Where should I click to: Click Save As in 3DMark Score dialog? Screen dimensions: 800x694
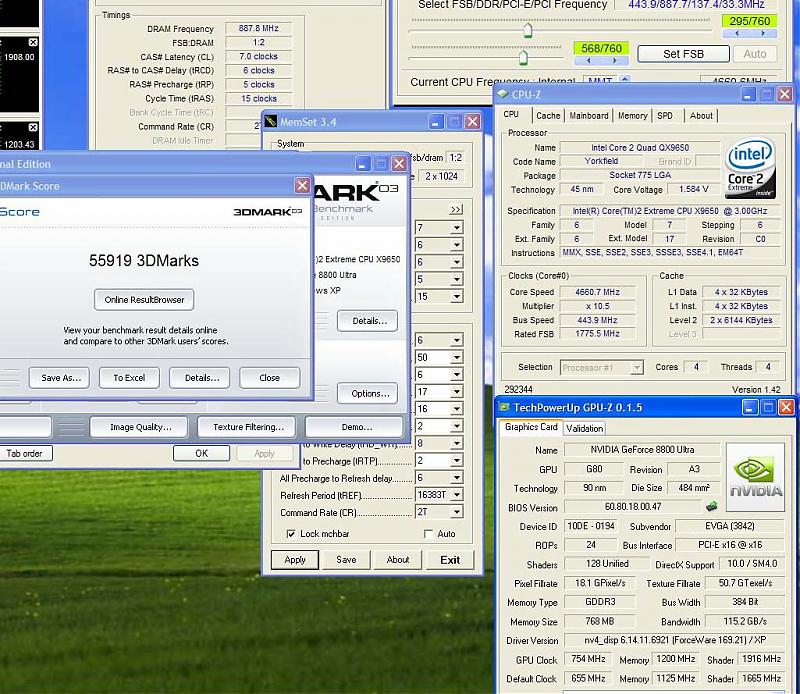[x=60, y=378]
